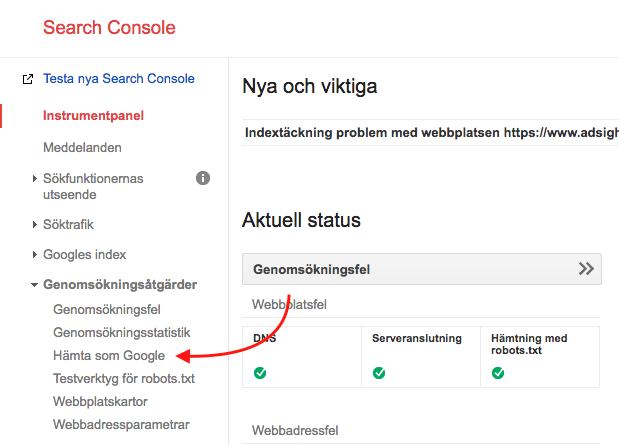Expand the Googles index section arrow
Screen dimensions: 619x445
pos(35,255)
